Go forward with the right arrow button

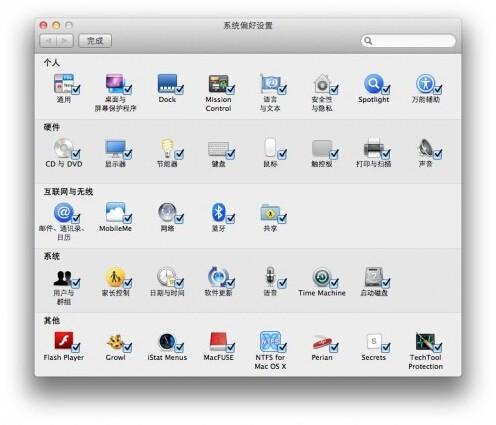coord(65,41)
